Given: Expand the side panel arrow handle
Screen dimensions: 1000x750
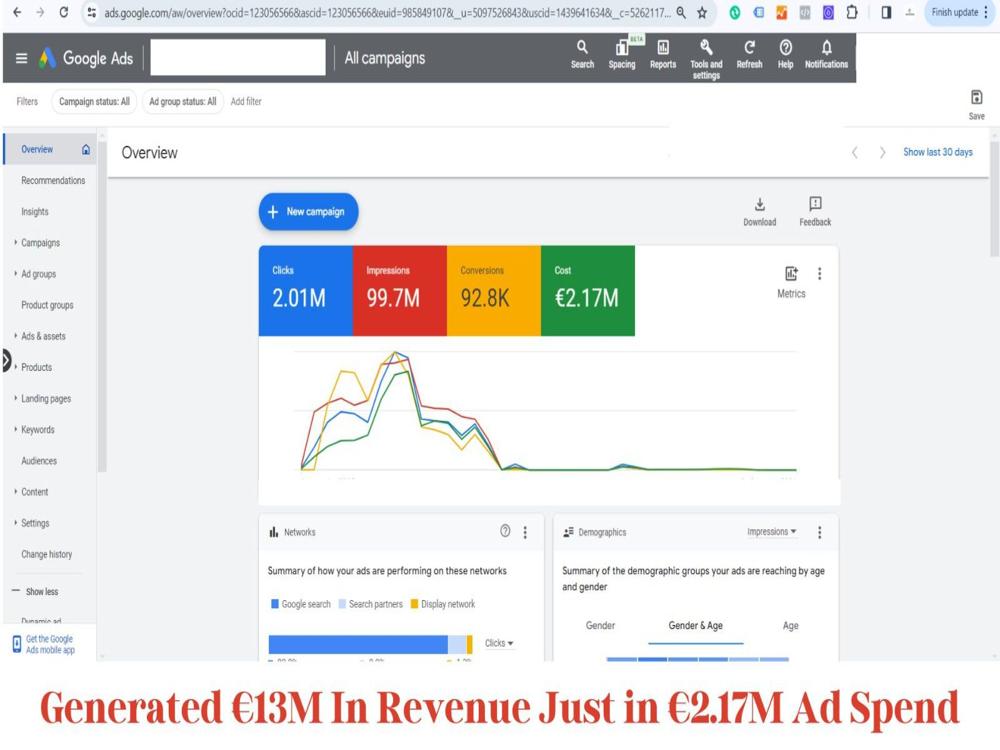Looking at the screenshot, I should 6,360.
